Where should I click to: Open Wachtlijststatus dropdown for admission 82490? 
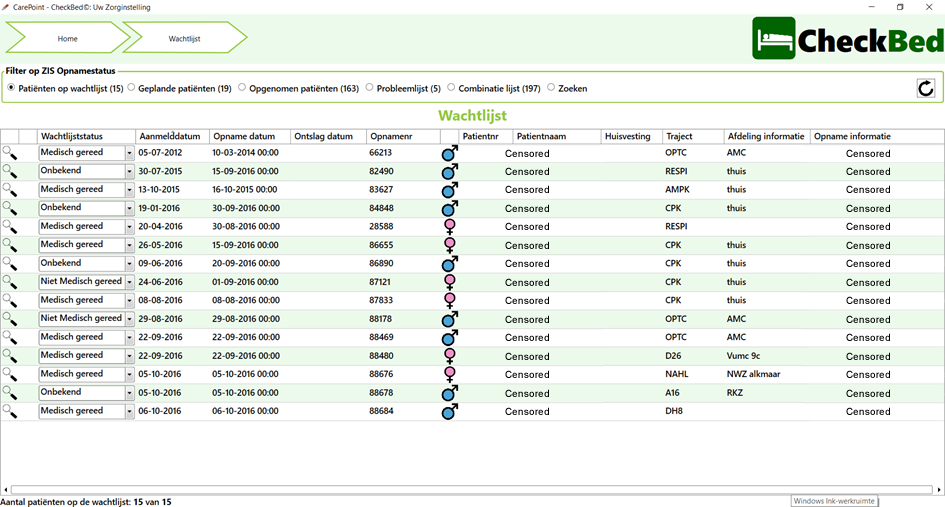click(x=129, y=171)
